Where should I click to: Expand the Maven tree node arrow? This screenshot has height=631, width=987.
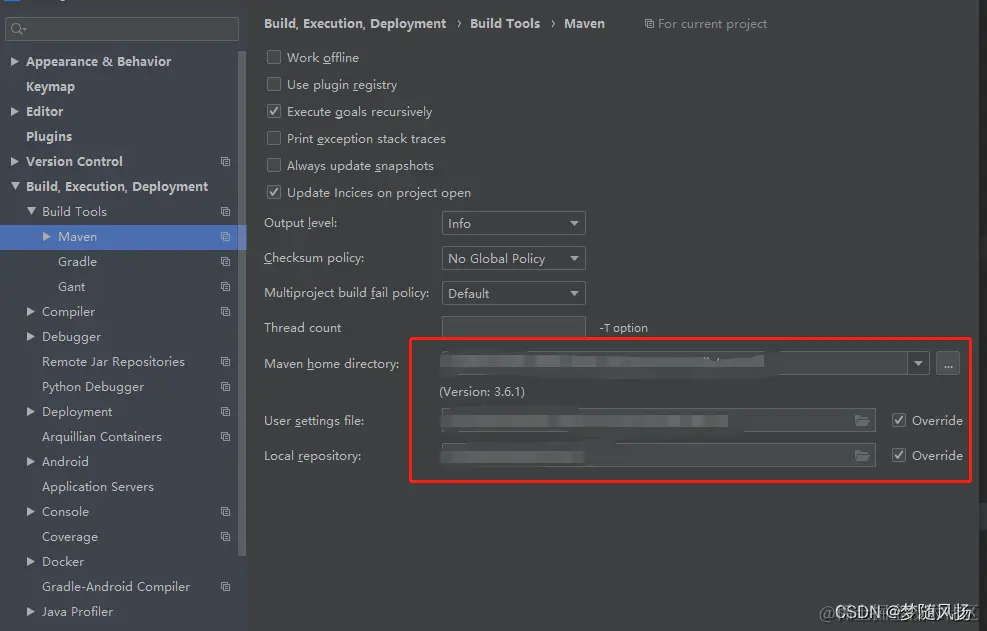coord(47,237)
